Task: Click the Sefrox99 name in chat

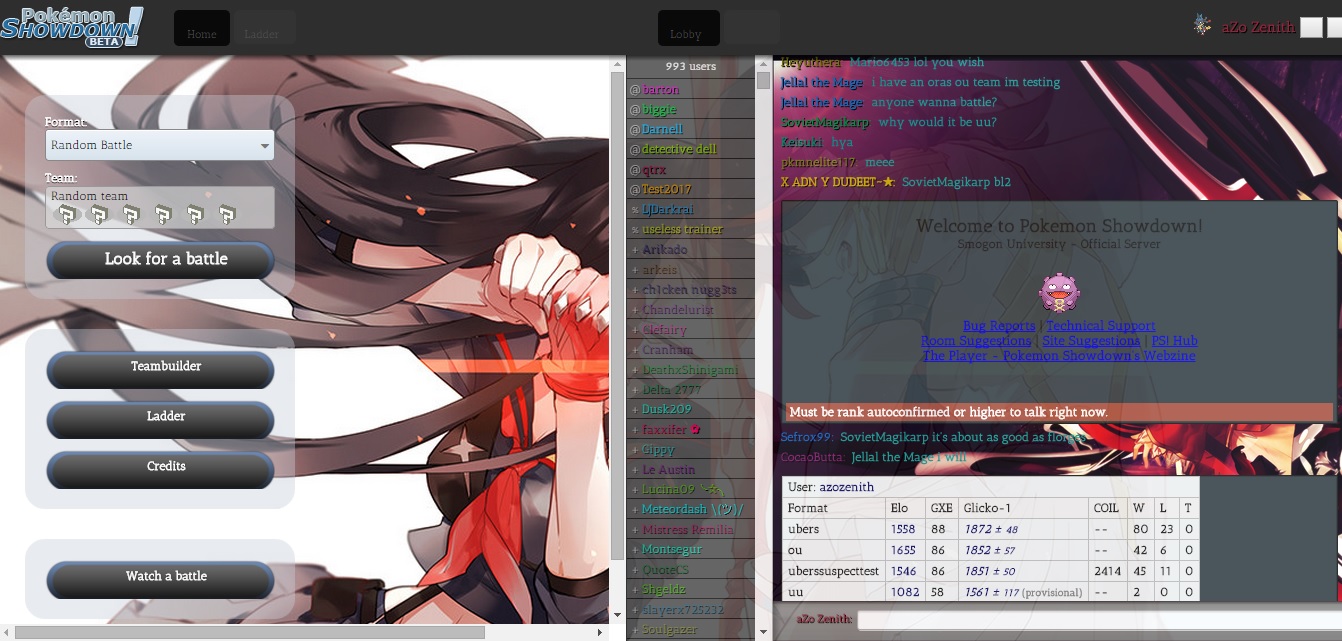Action: point(807,437)
